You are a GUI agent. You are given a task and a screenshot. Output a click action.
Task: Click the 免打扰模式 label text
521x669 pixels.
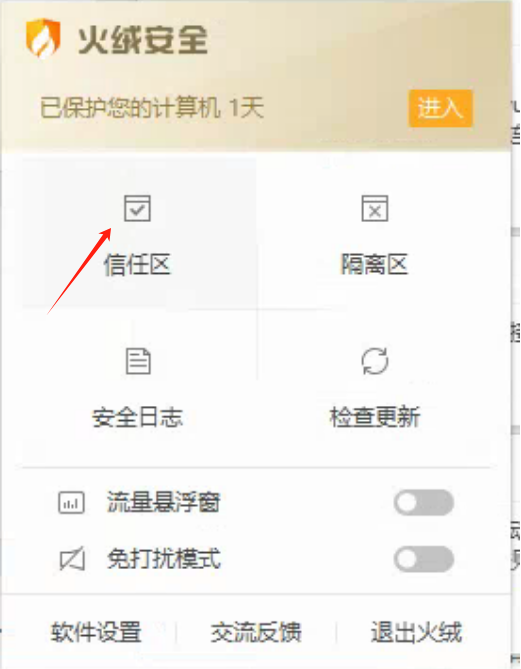[x=163, y=558]
